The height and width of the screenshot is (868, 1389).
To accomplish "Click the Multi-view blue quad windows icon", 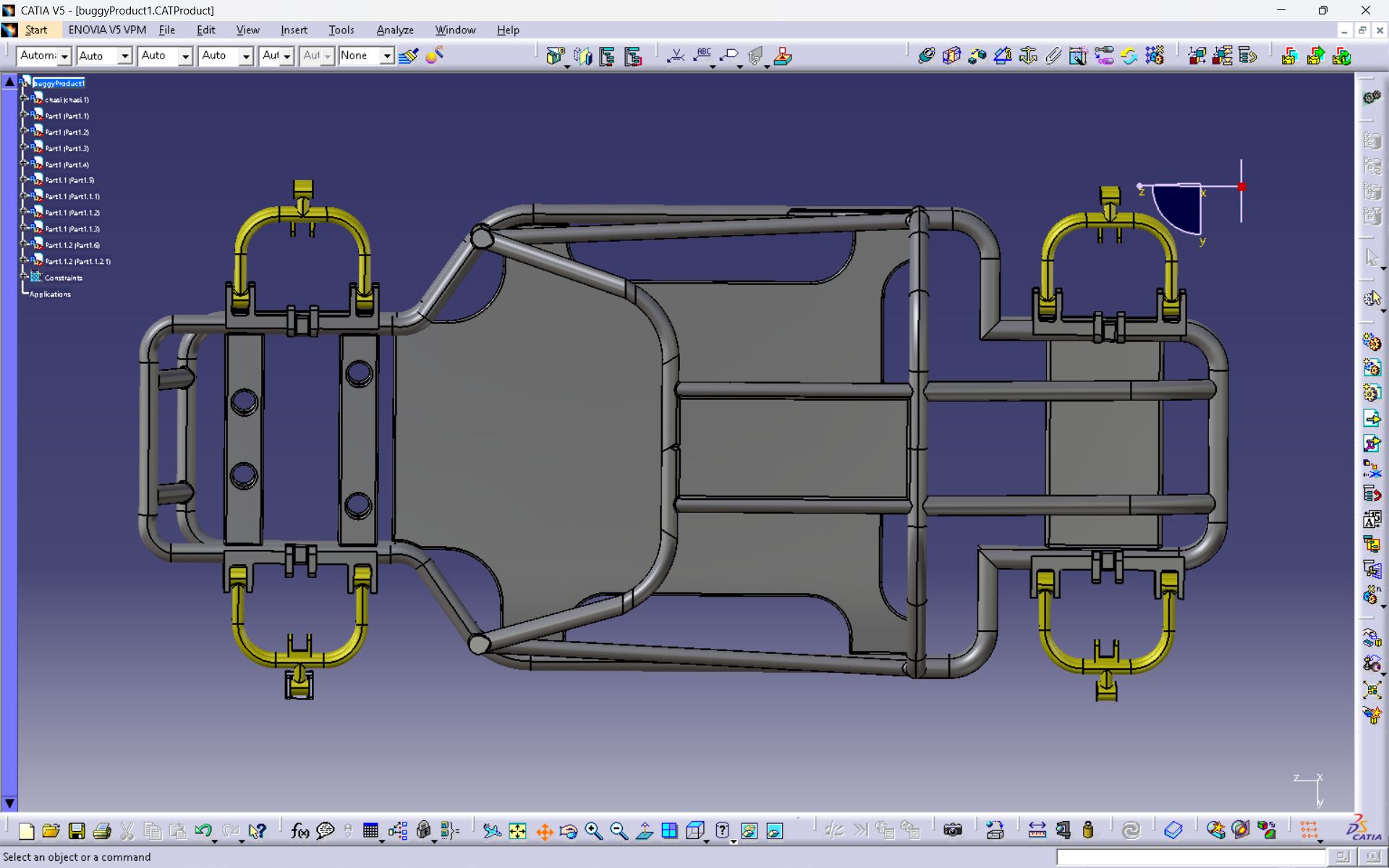I will (x=670, y=831).
